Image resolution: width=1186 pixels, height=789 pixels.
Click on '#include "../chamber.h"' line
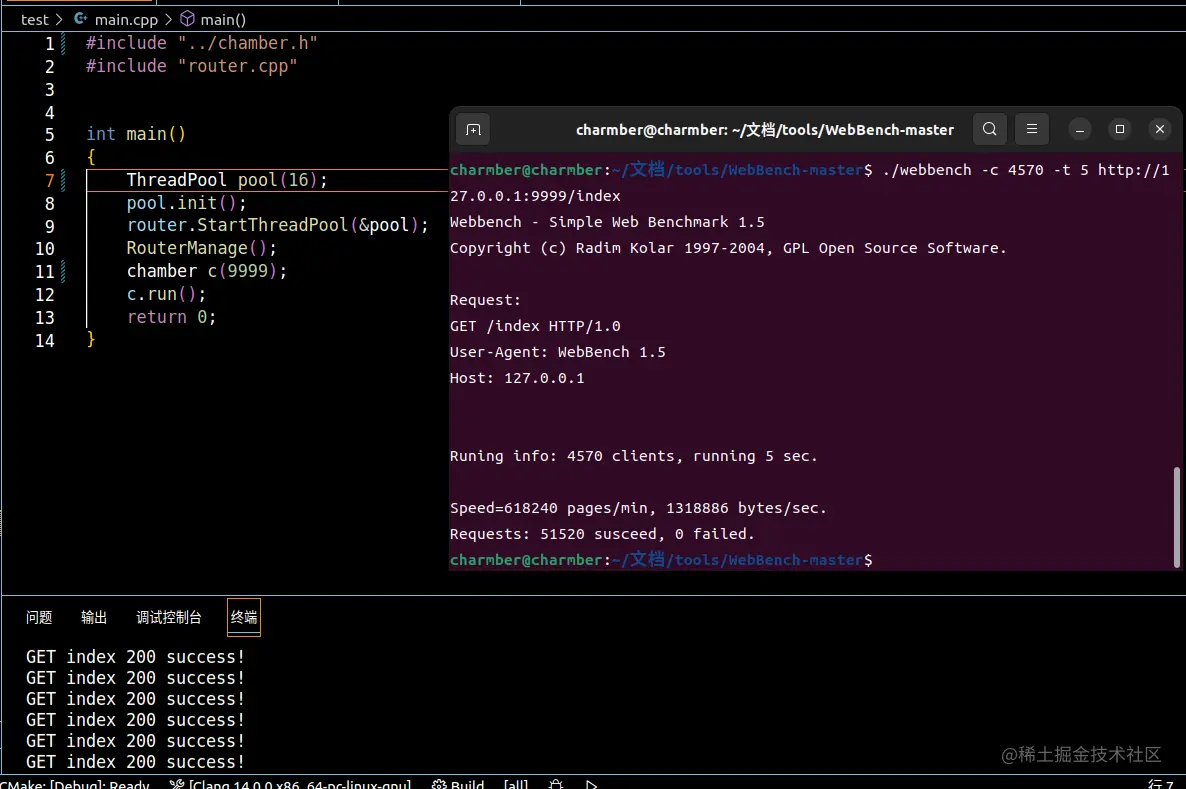(201, 43)
